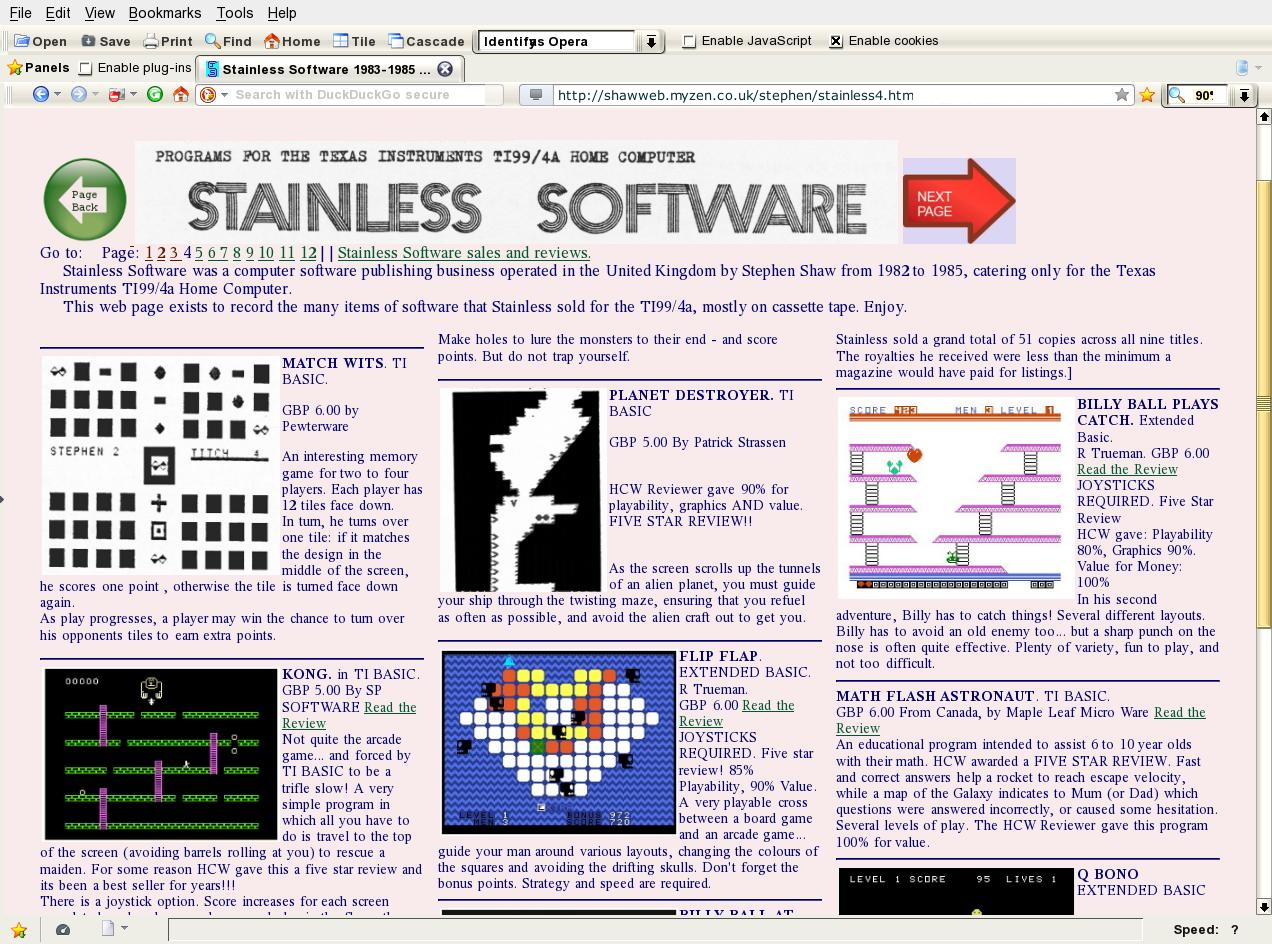
Task: Click the Tile windows toolbar button
Action: click(x=354, y=41)
